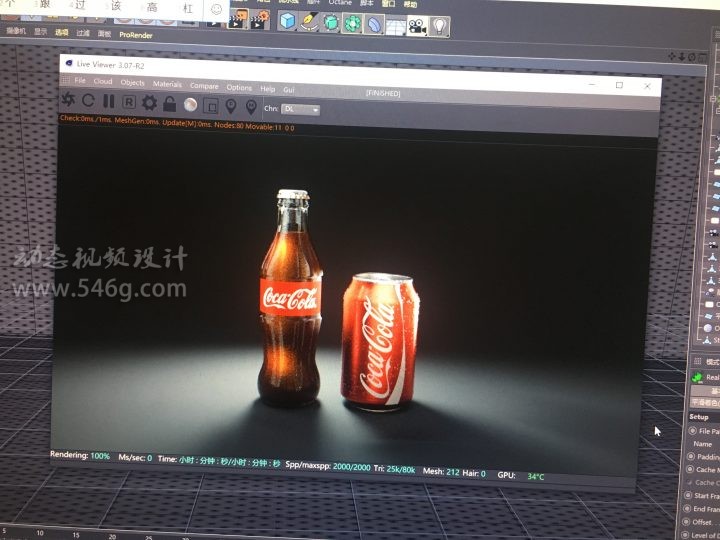
Task: Click the Live Viewer menu grip icon
Action: coord(66,80)
